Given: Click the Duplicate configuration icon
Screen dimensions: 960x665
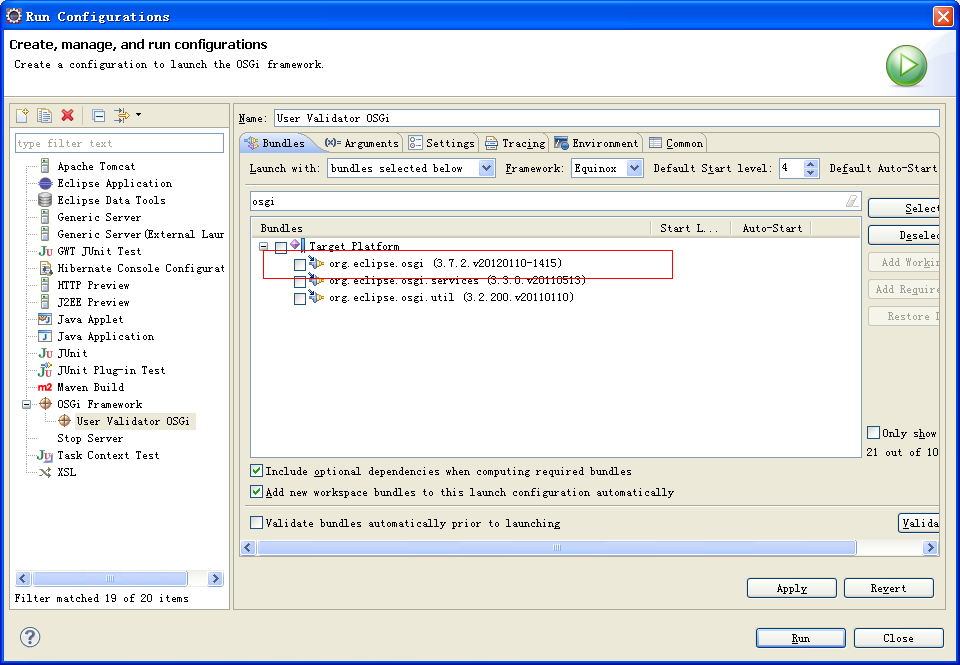Looking at the screenshot, I should click(x=45, y=115).
